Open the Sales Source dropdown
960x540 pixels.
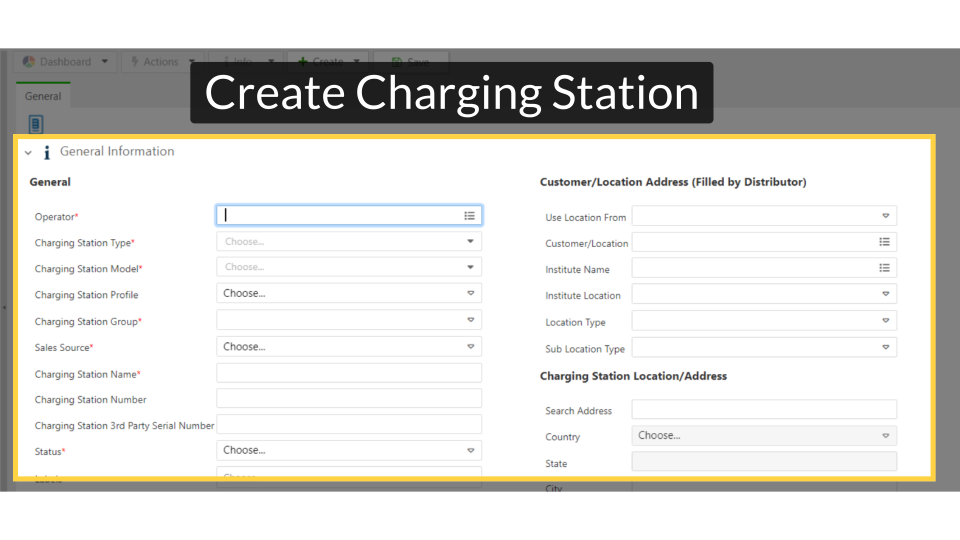pos(349,347)
